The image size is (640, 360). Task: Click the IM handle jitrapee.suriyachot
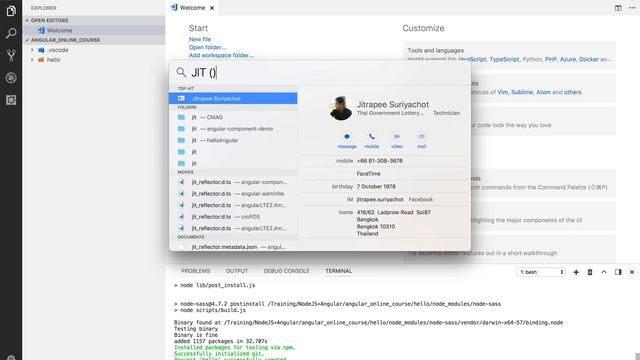coord(380,200)
